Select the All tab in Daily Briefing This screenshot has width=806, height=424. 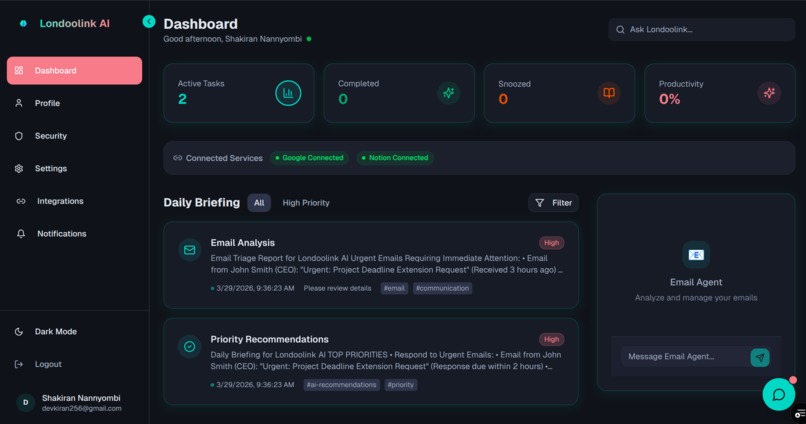(259, 203)
